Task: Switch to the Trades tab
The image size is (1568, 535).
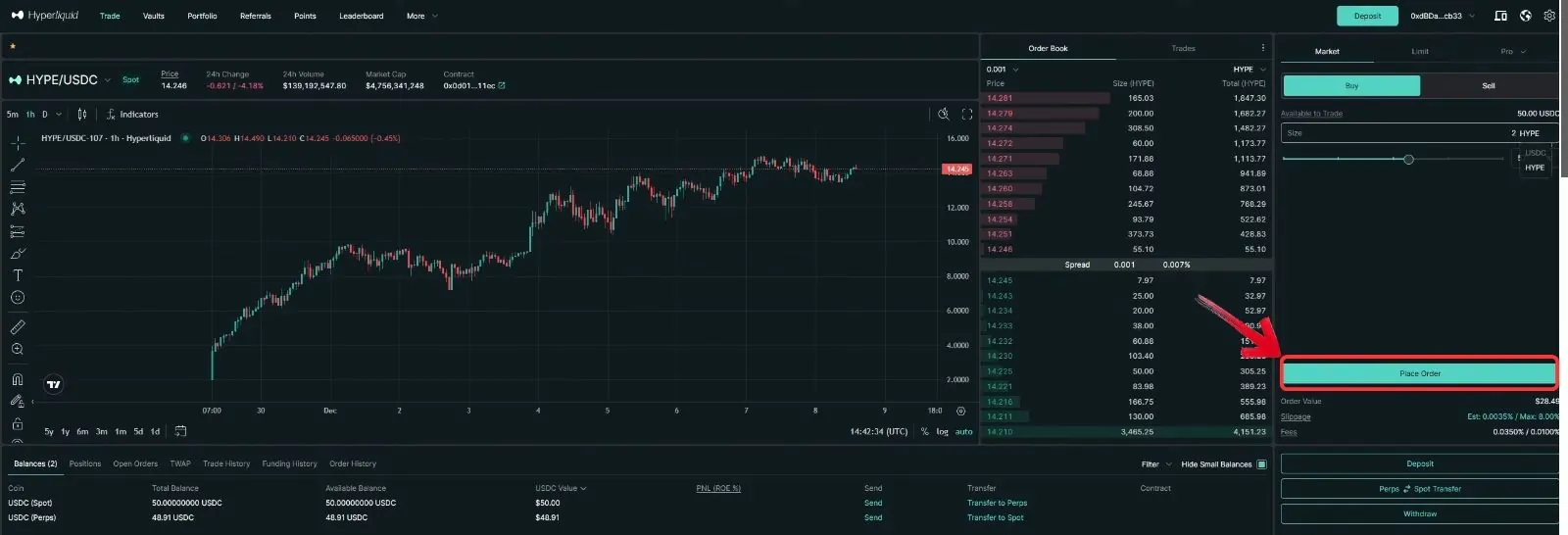Action: tap(1183, 48)
